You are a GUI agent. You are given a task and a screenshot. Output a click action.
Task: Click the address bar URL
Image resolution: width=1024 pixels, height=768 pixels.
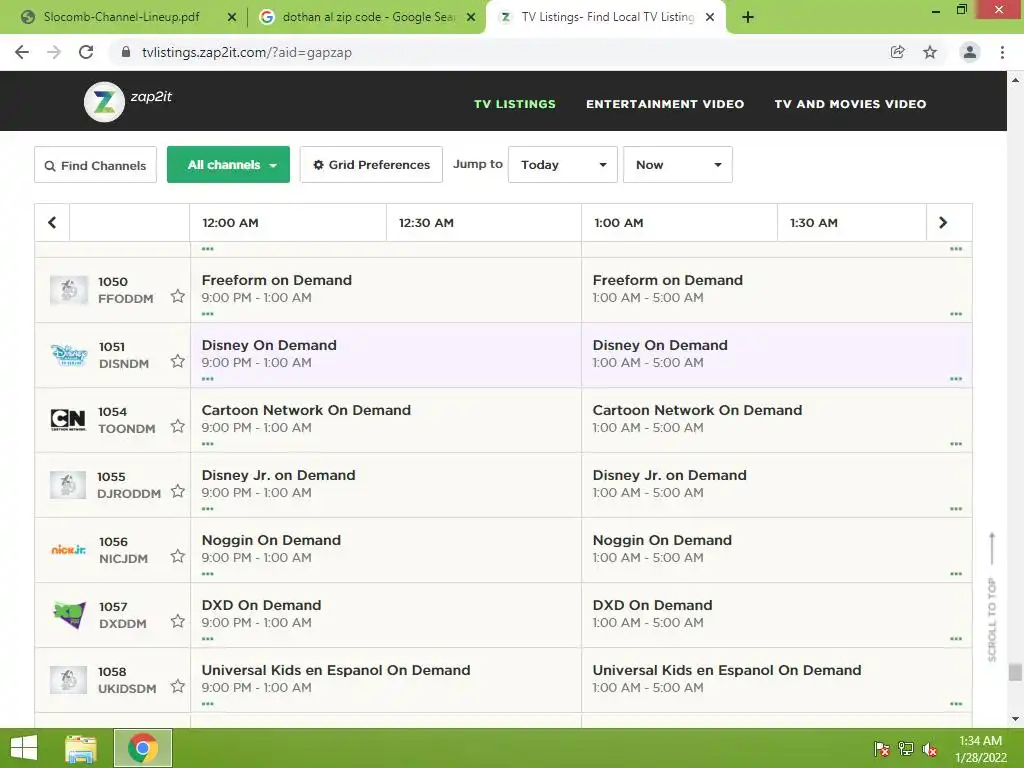247,52
